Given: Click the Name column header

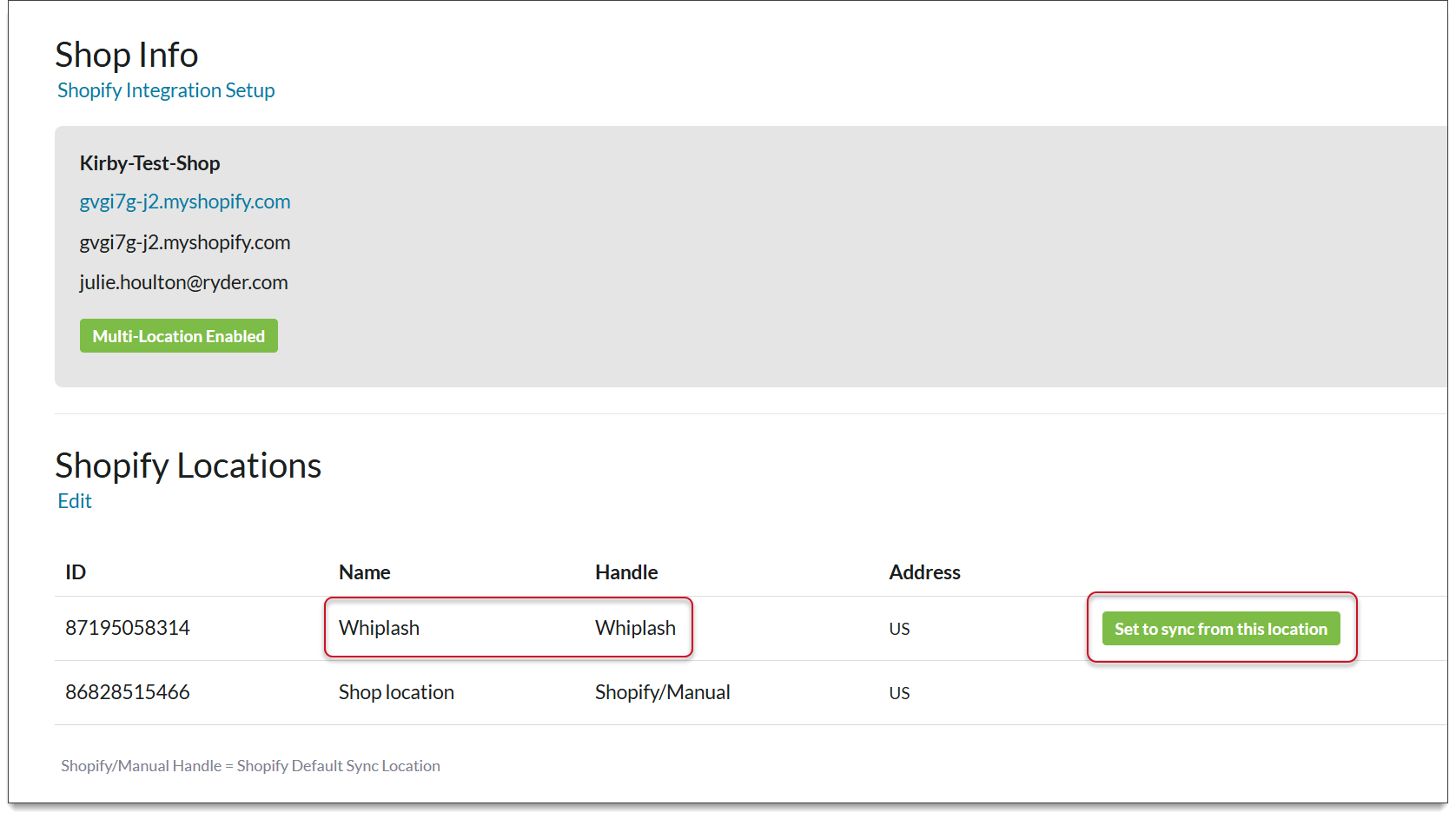Looking at the screenshot, I should pyautogui.click(x=364, y=572).
